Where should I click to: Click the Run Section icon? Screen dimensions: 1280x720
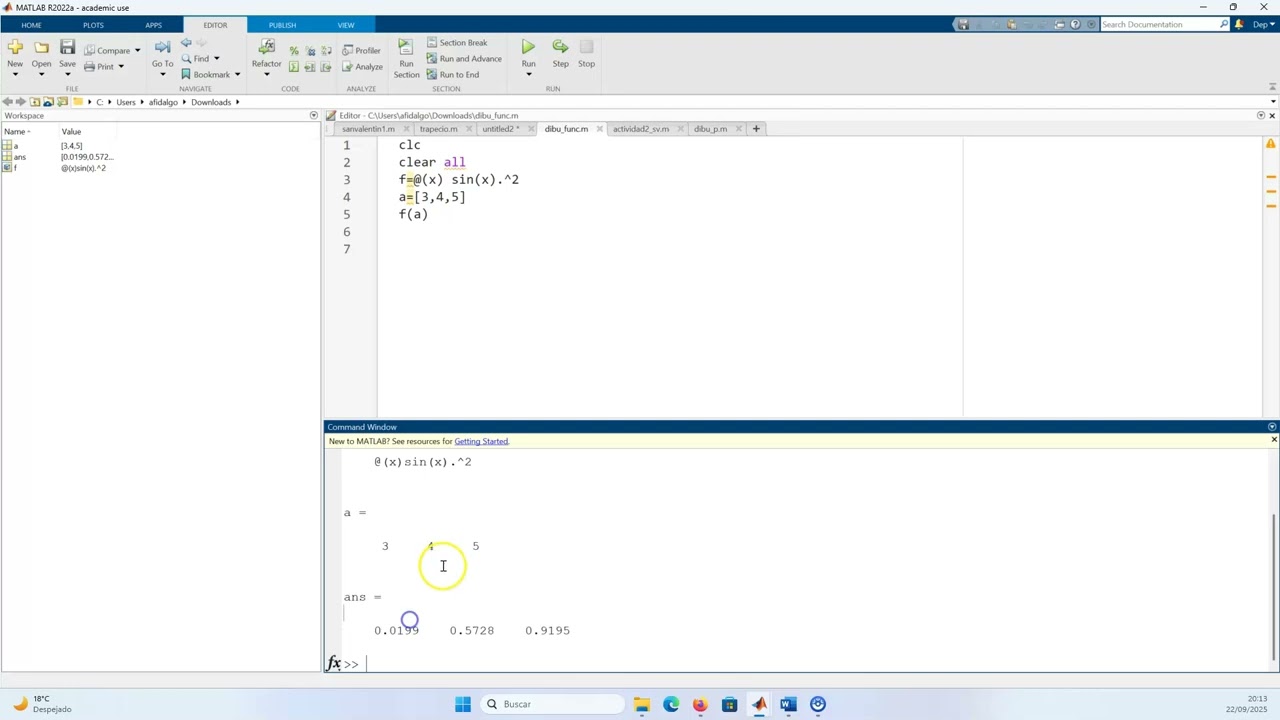406,47
